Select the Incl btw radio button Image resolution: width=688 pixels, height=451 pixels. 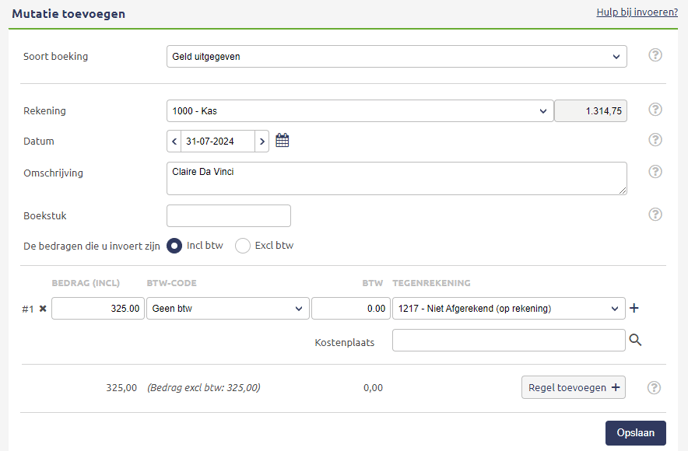(175, 245)
